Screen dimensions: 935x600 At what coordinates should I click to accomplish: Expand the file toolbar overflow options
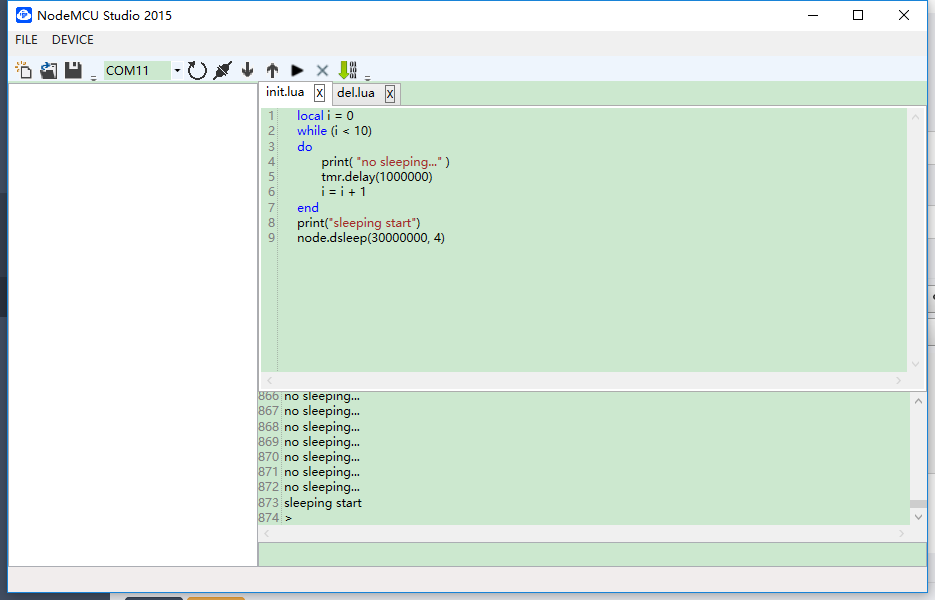point(94,78)
